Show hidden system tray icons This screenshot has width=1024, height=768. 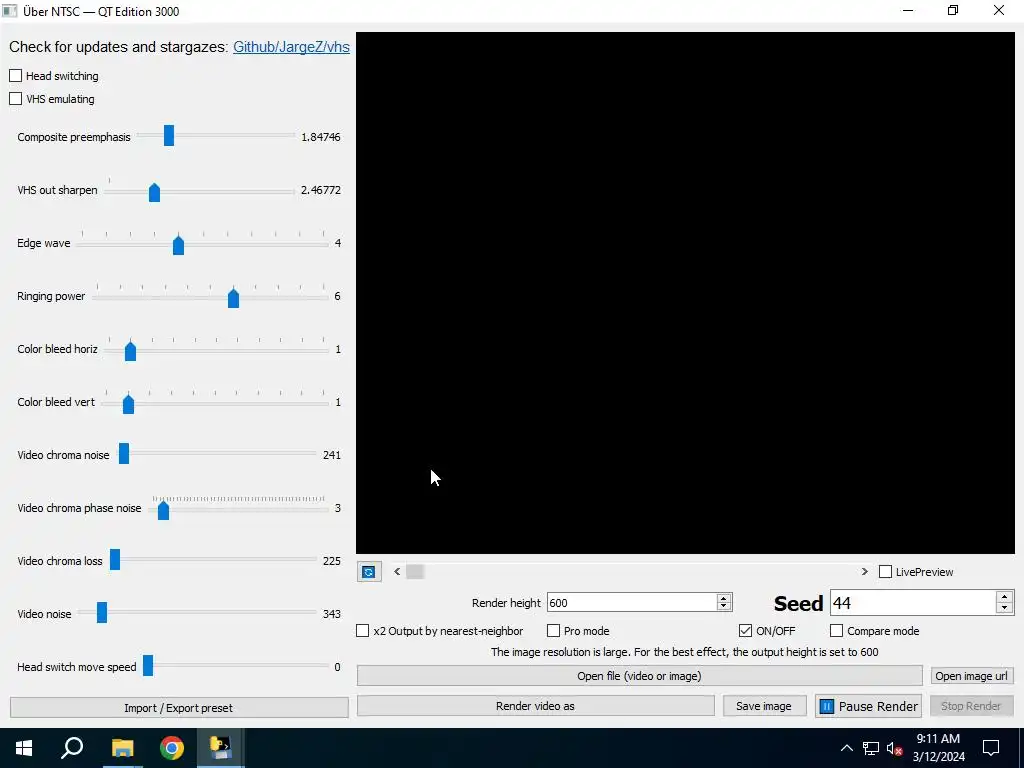pyautogui.click(x=846, y=748)
